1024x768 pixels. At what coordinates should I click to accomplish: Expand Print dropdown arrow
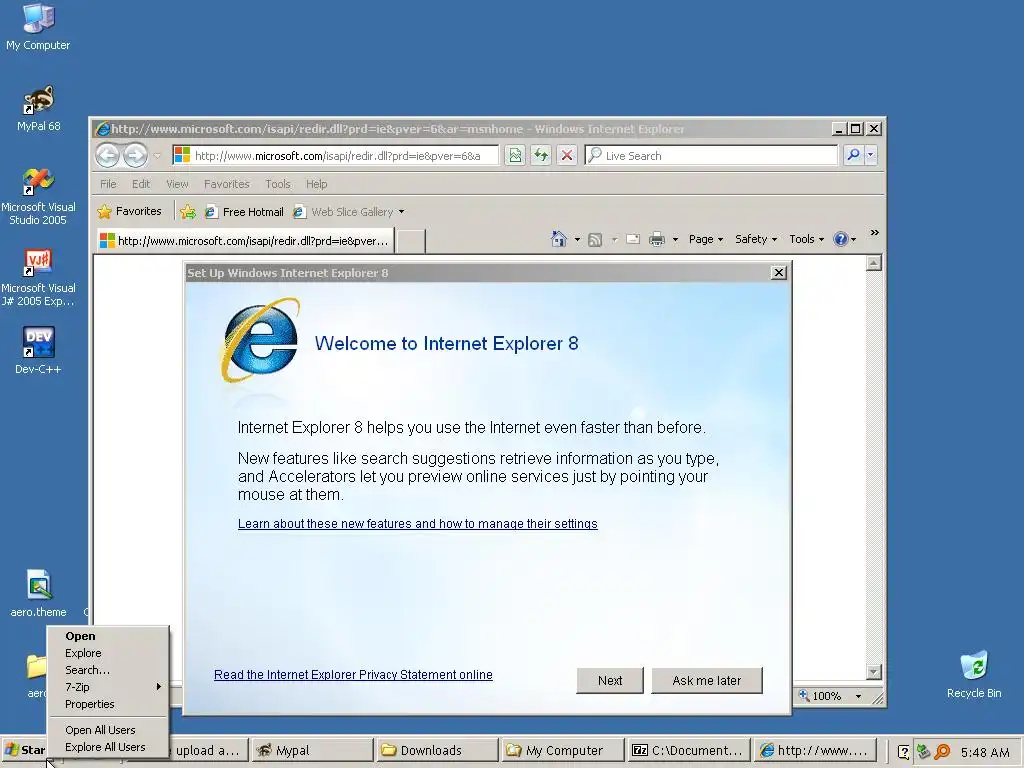click(x=675, y=240)
